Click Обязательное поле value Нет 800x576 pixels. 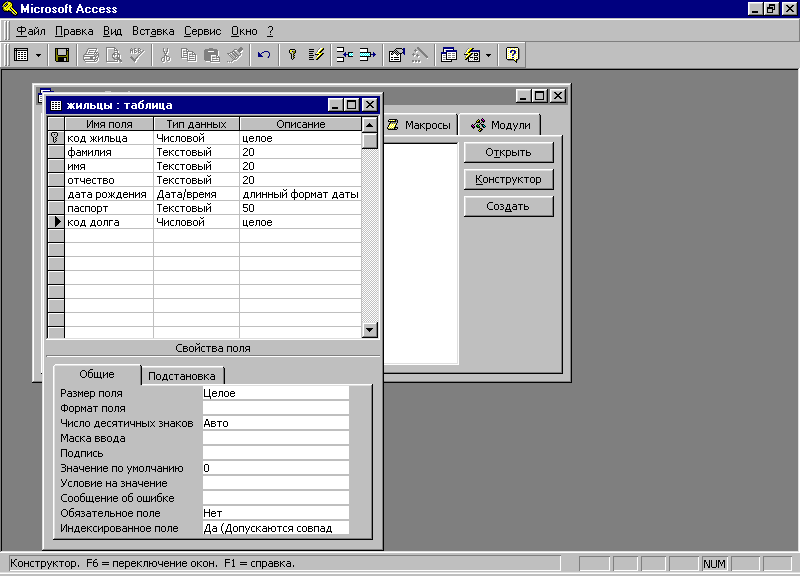click(276, 513)
